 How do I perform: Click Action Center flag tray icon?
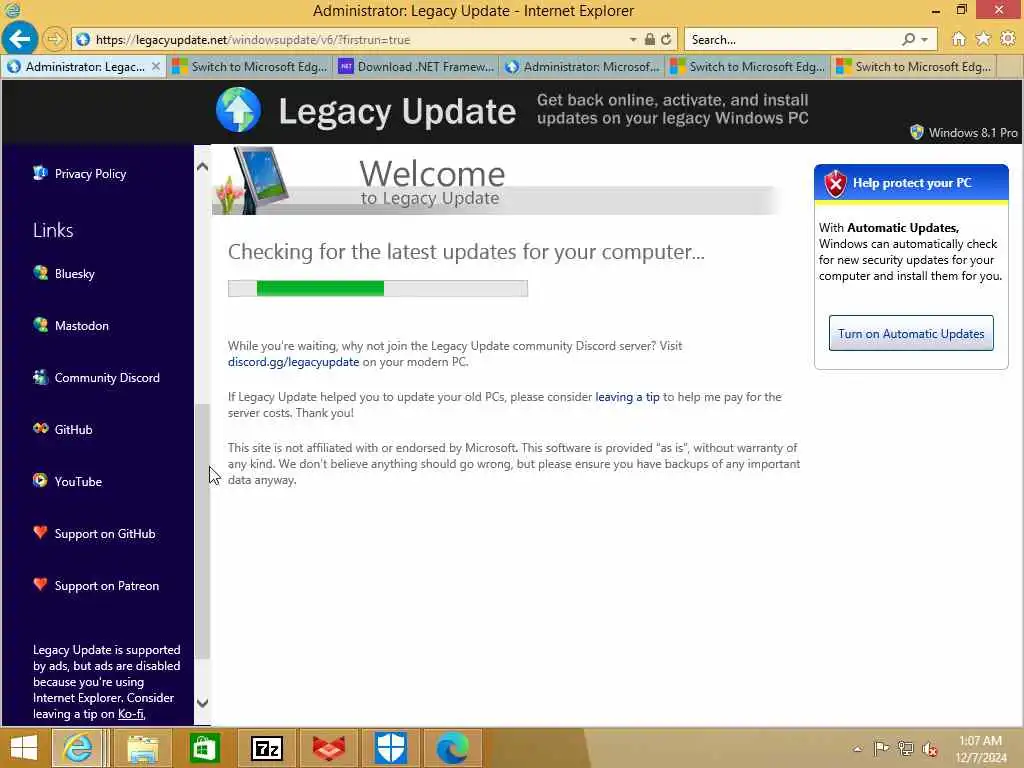click(881, 748)
